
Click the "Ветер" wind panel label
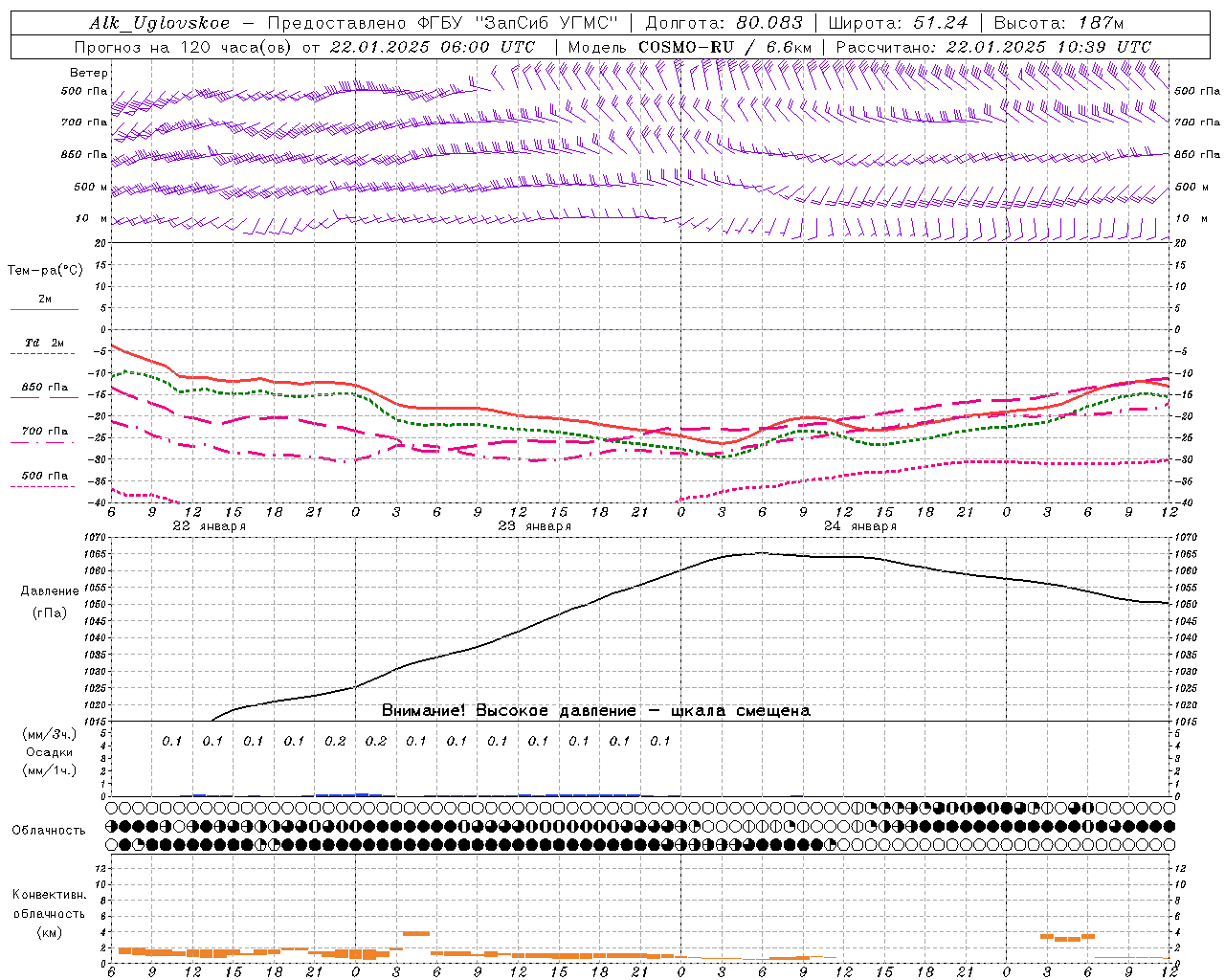(x=89, y=73)
